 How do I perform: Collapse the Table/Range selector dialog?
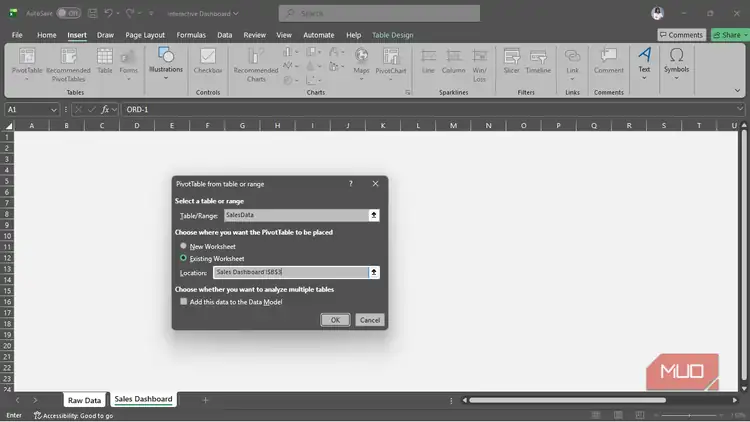coord(374,215)
